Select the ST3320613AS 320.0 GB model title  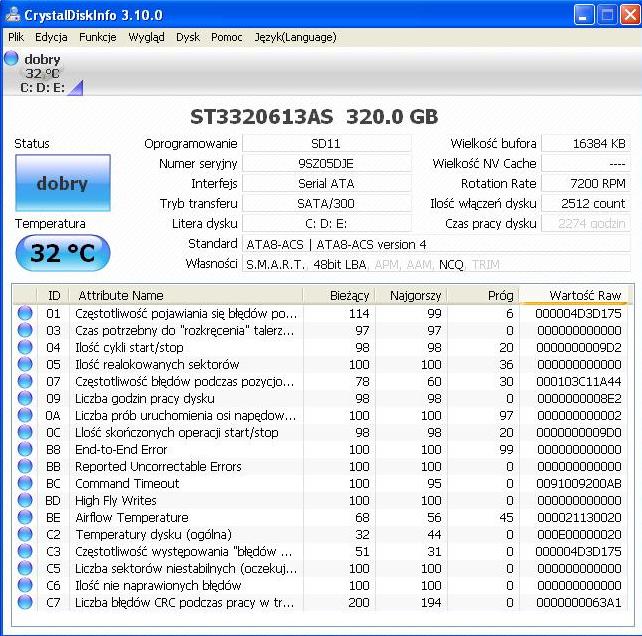click(314, 116)
